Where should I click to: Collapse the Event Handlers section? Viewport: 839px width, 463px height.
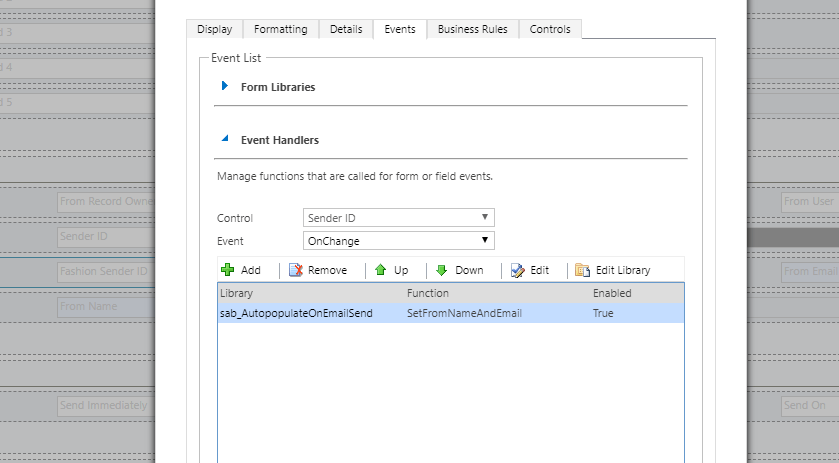tap(225, 140)
